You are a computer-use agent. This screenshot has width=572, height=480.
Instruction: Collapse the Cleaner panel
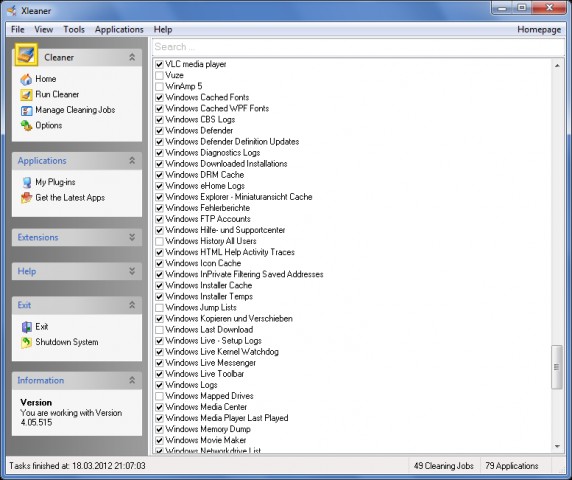coord(132,57)
